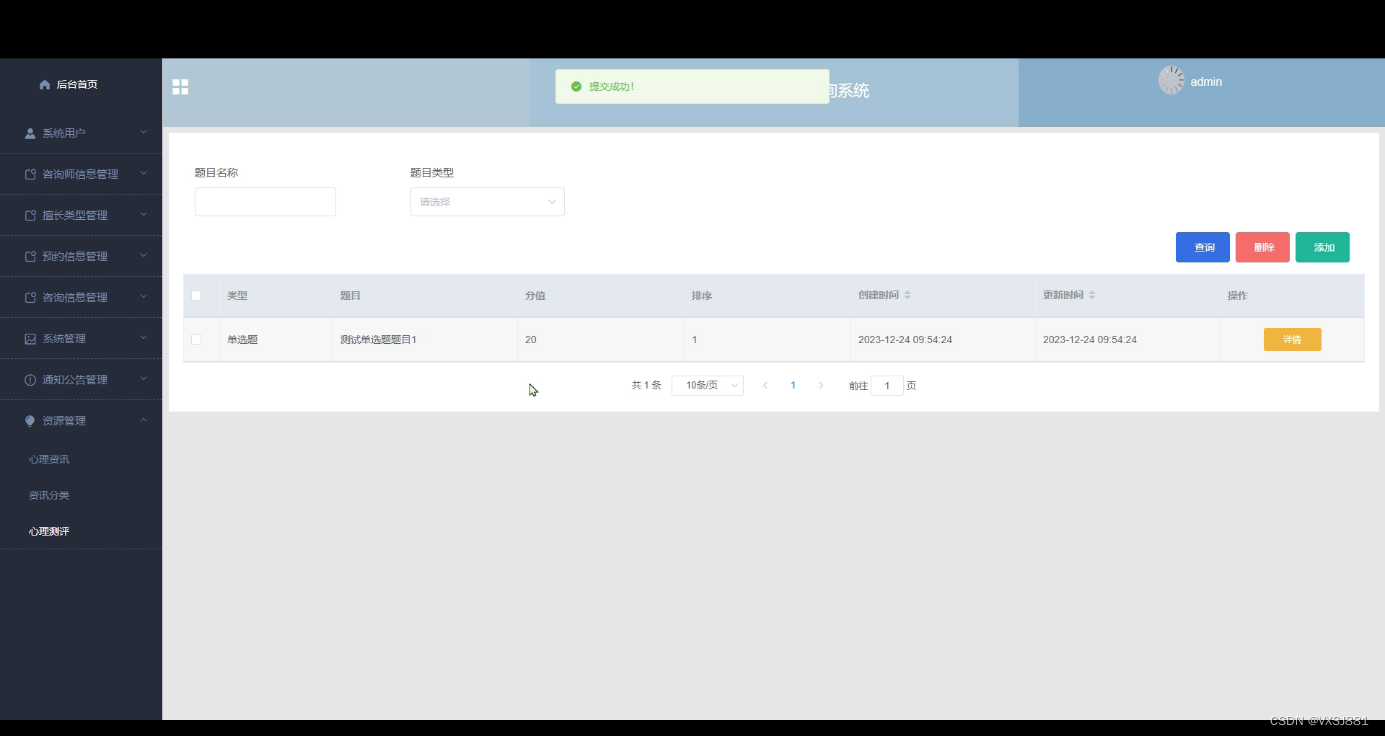
Task: Click the 共 1 条 total count text
Action: [x=646, y=385]
